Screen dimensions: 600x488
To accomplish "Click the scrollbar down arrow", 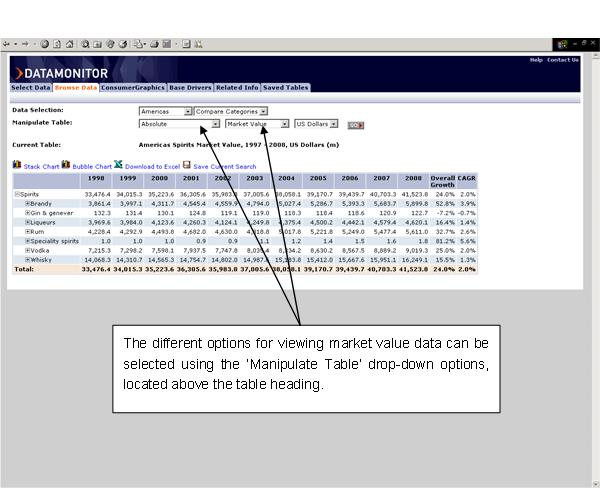I will click(x=596, y=484).
